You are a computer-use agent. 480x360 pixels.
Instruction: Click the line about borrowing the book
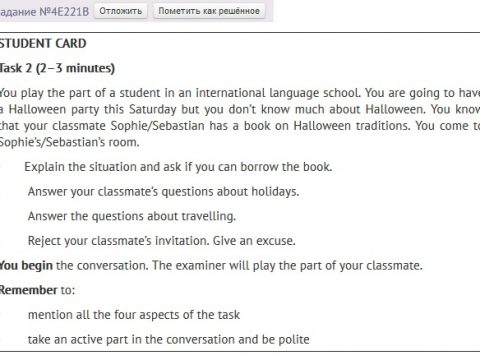tap(178, 167)
